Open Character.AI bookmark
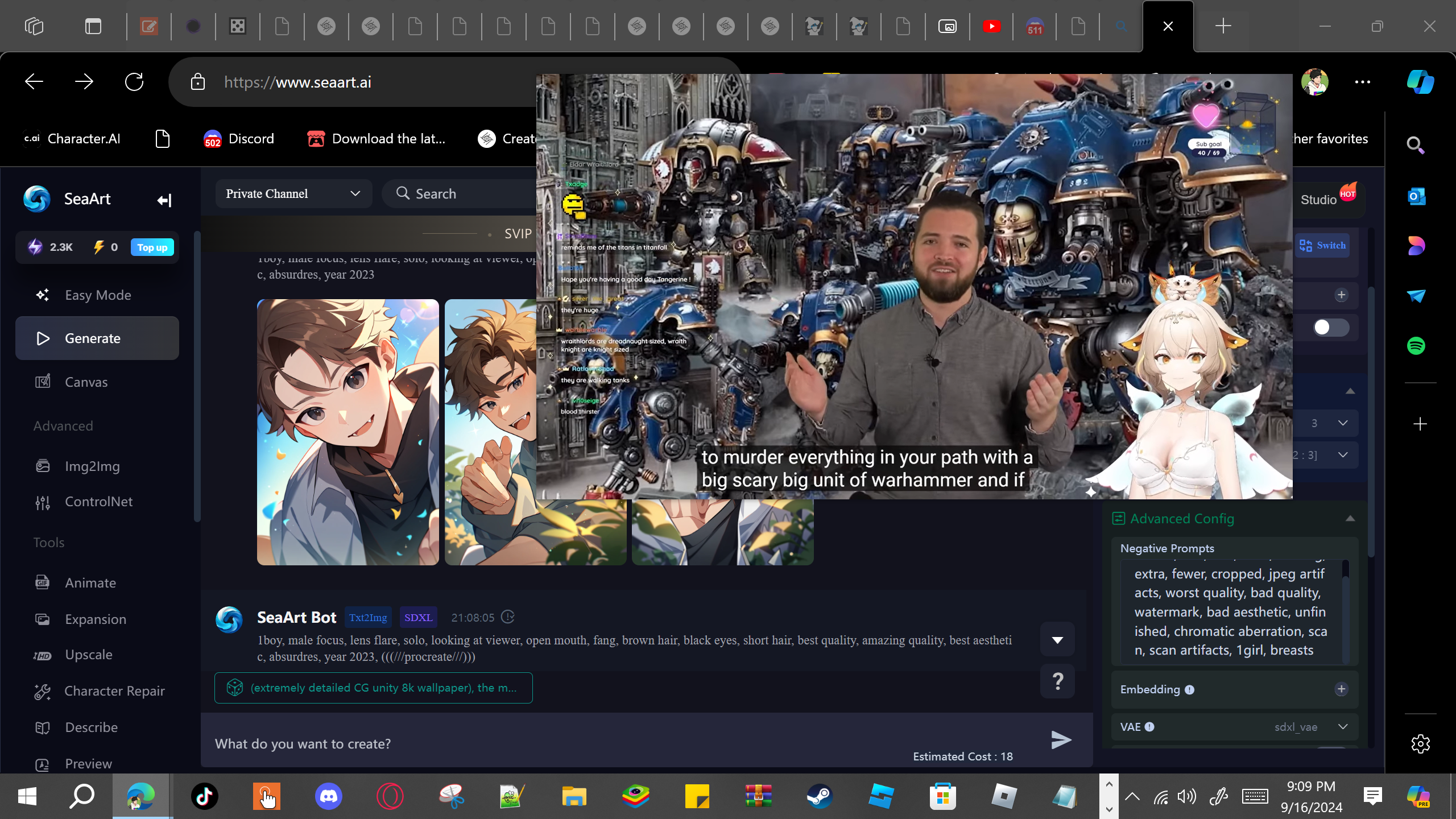This screenshot has height=819, width=1456. point(72,139)
